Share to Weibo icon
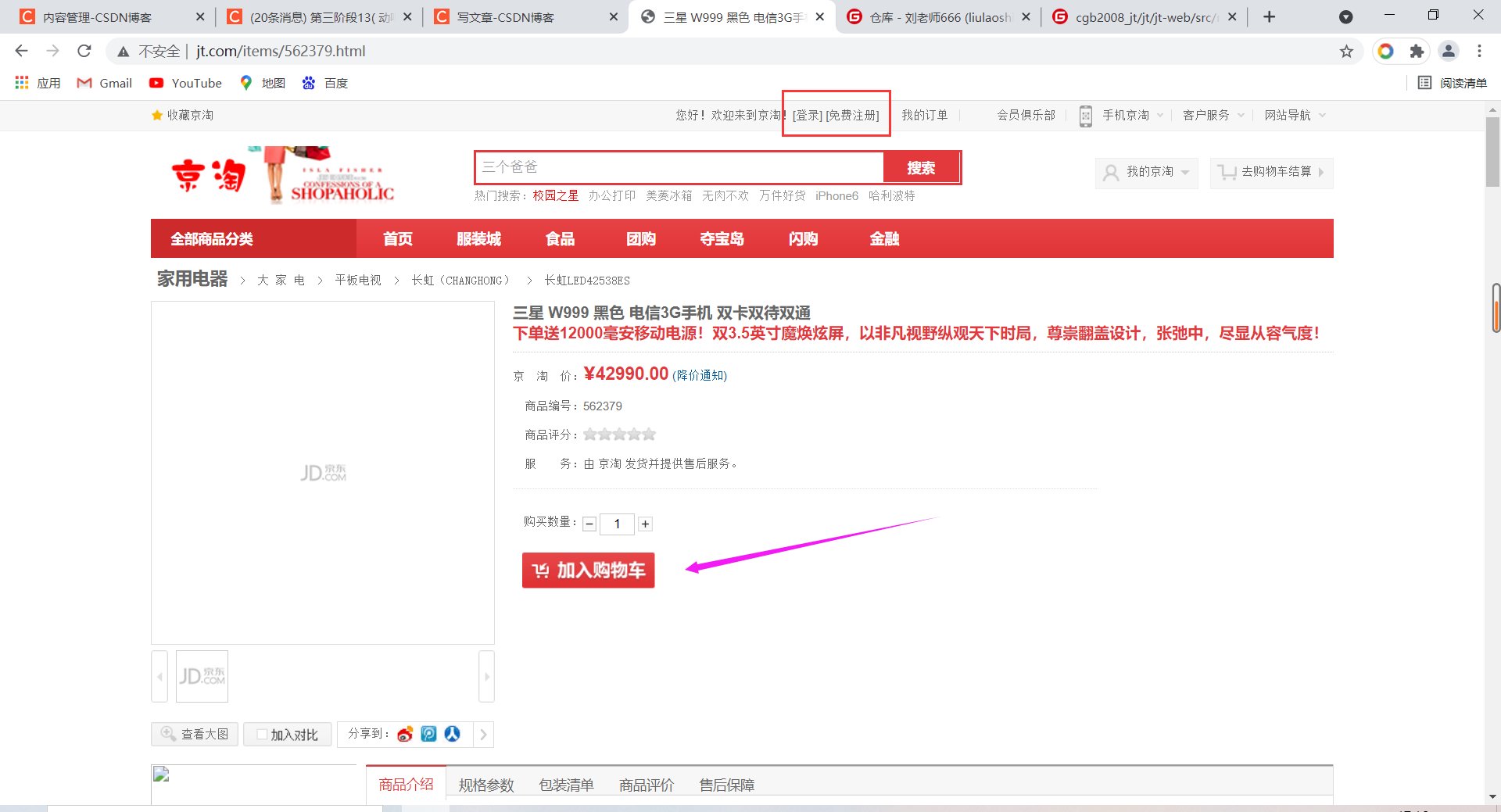This screenshot has width=1501, height=812. 405,734
